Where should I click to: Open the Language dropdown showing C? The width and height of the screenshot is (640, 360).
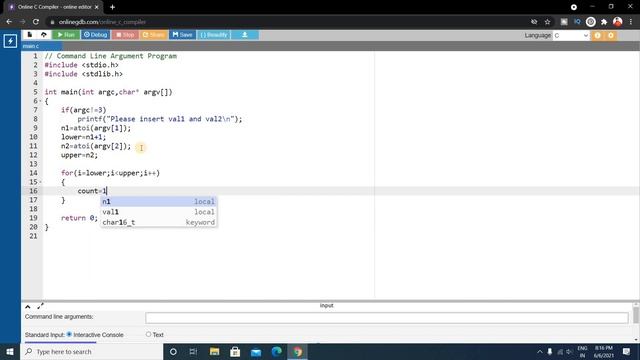coord(571,36)
